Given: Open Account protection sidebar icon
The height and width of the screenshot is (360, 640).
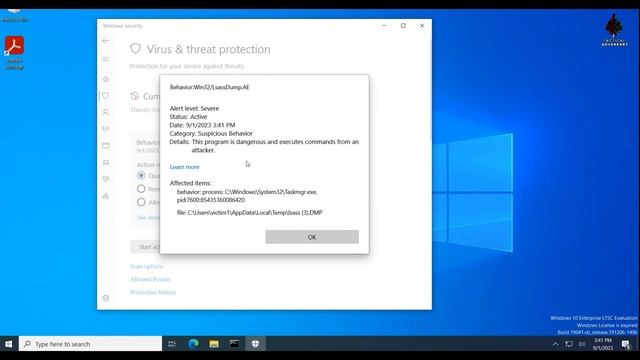Looking at the screenshot, I should 106,112.
